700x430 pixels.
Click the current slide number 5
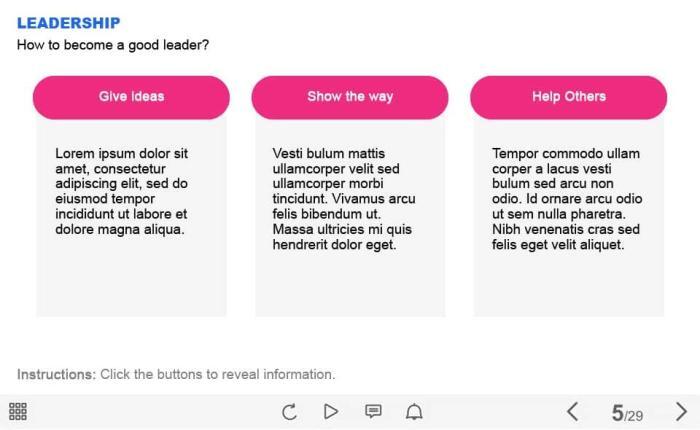617,412
